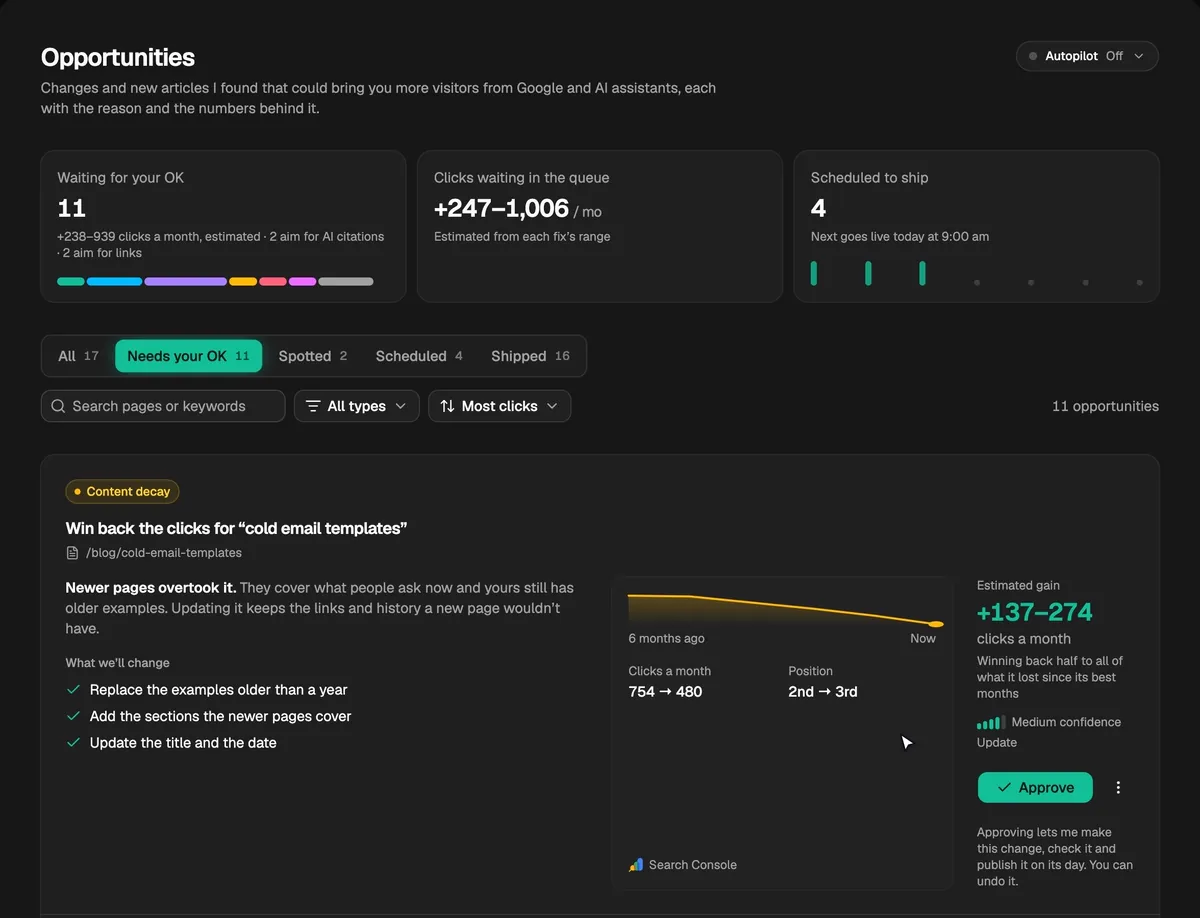
Task: Click the confidence bars icon beside Medium confidence
Action: point(990,722)
